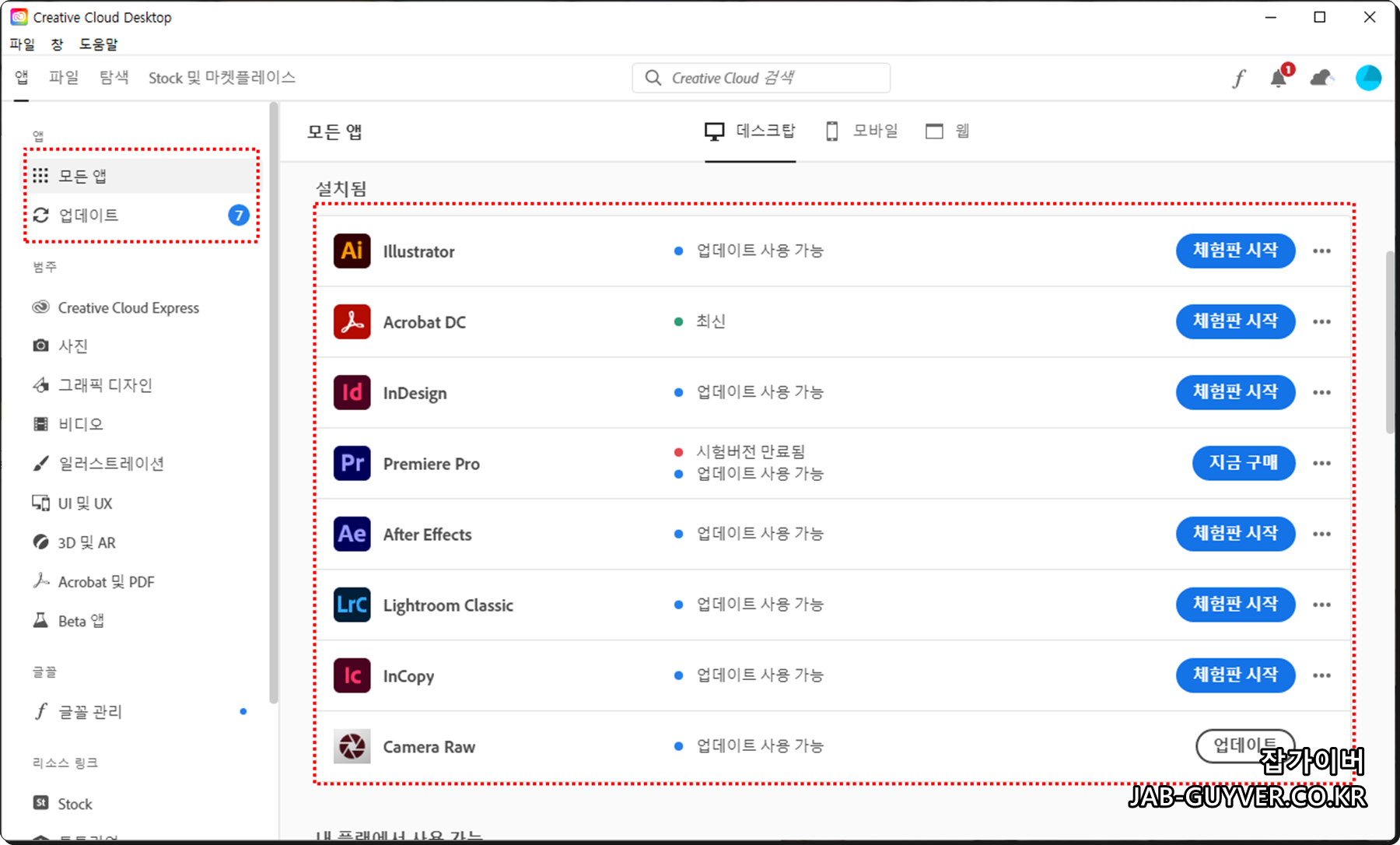Click the Lightroom Classic app name
The image size is (1400, 845).
point(448,605)
